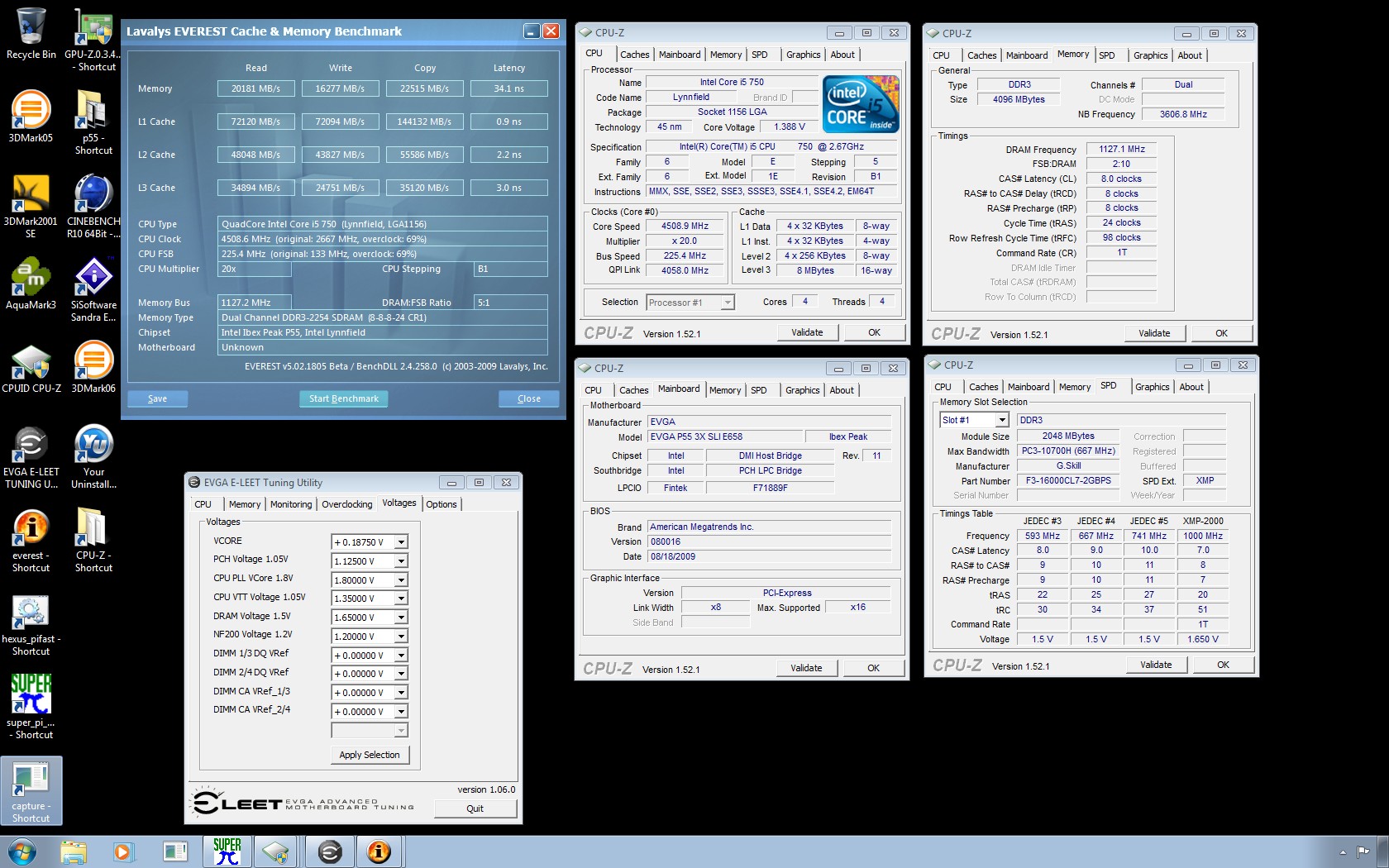This screenshot has width=1389, height=868.
Task: Open Graphics tab in top-right CPU-Z
Action: pyautogui.click(x=1150, y=55)
